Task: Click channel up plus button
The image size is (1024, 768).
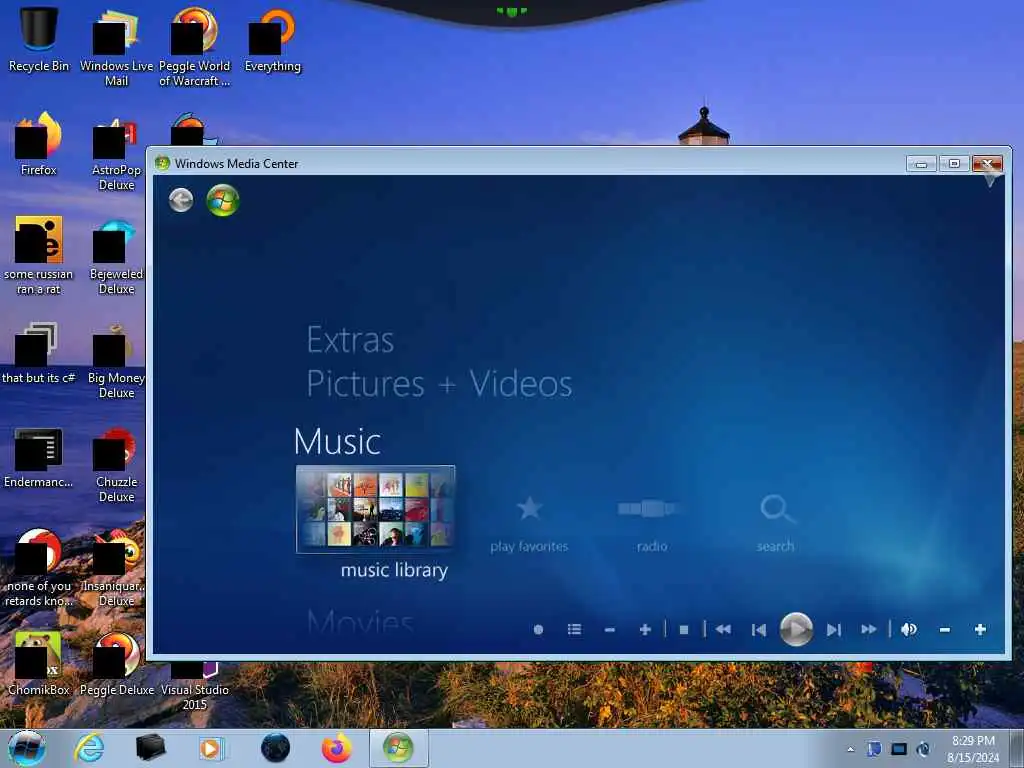Action: [645, 630]
